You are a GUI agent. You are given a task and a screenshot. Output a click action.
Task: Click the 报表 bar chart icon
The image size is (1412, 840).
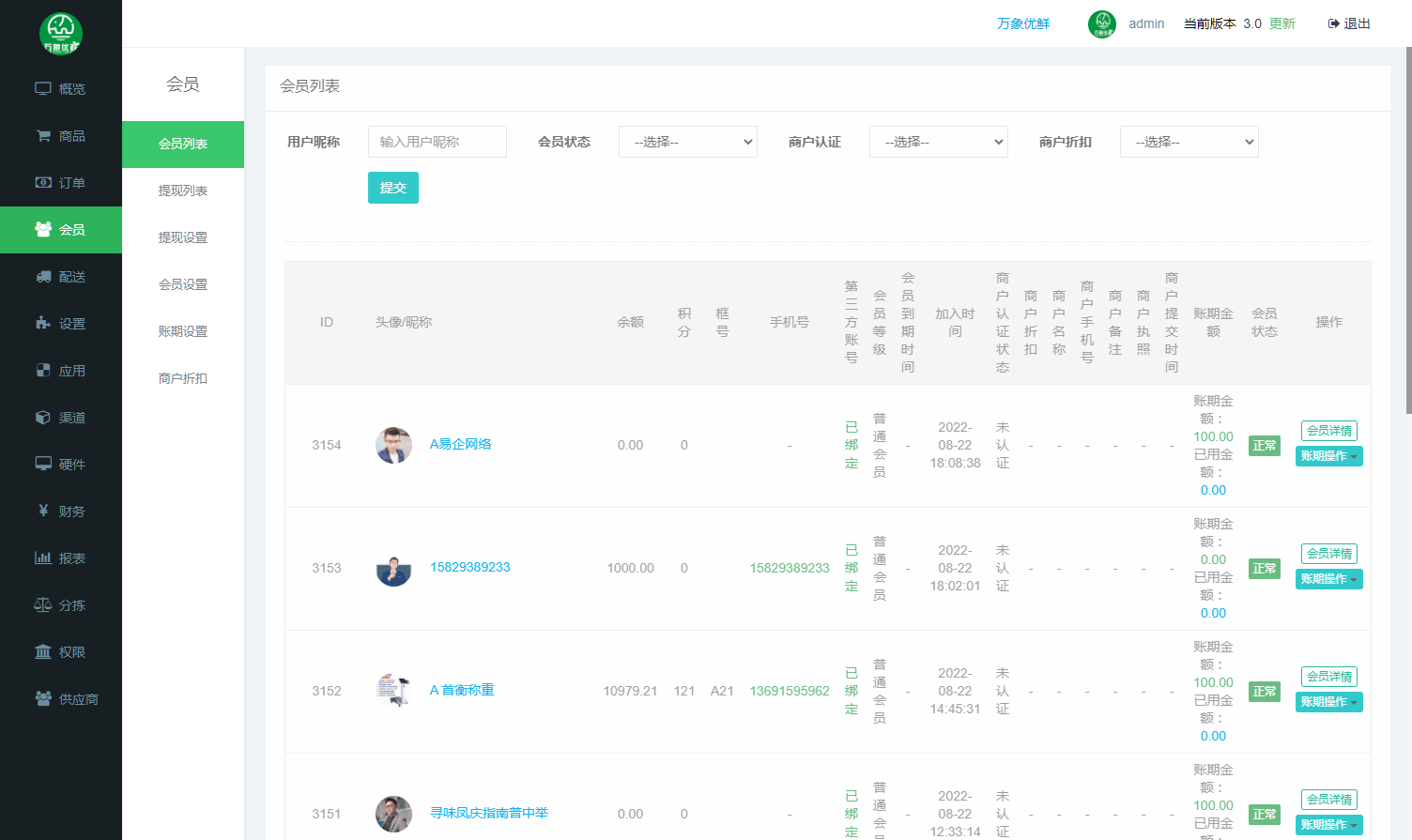(43, 558)
